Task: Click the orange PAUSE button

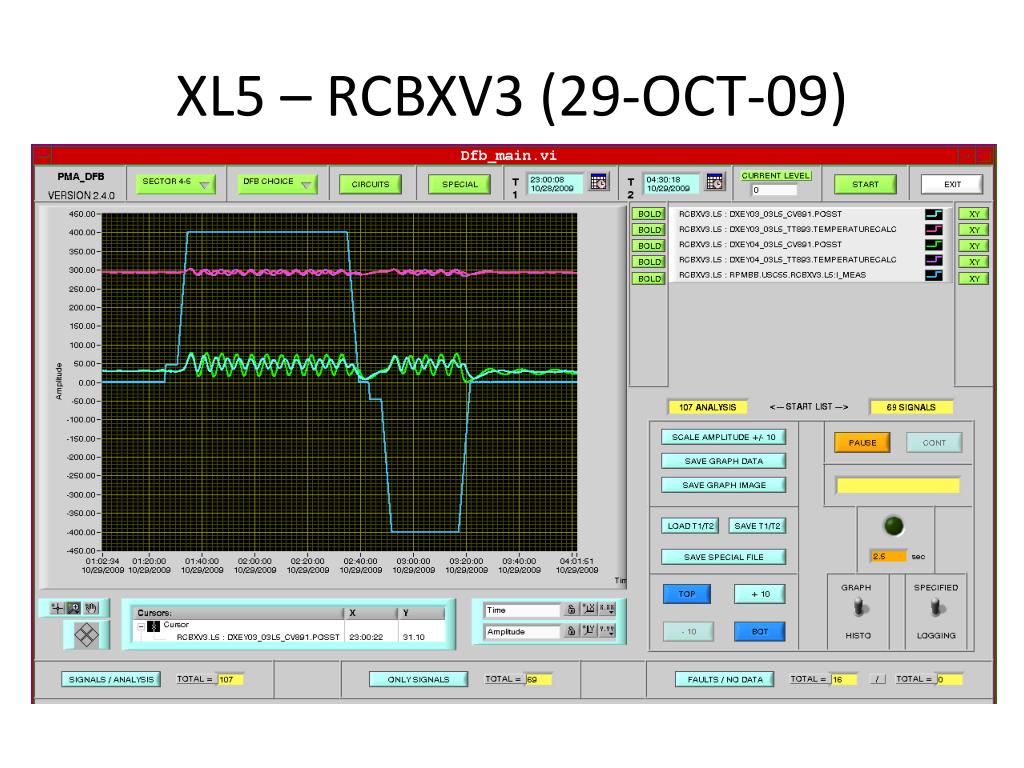Action: point(862,443)
